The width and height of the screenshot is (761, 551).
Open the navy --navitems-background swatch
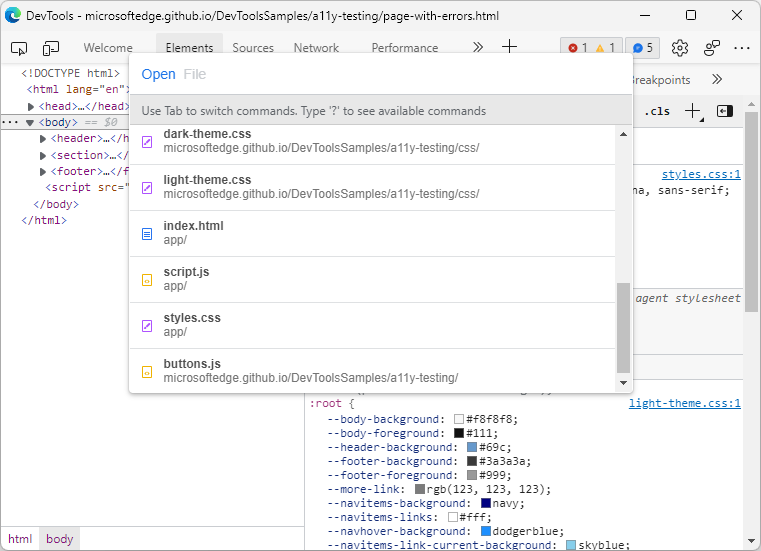pyautogui.click(x=486, y=503)
